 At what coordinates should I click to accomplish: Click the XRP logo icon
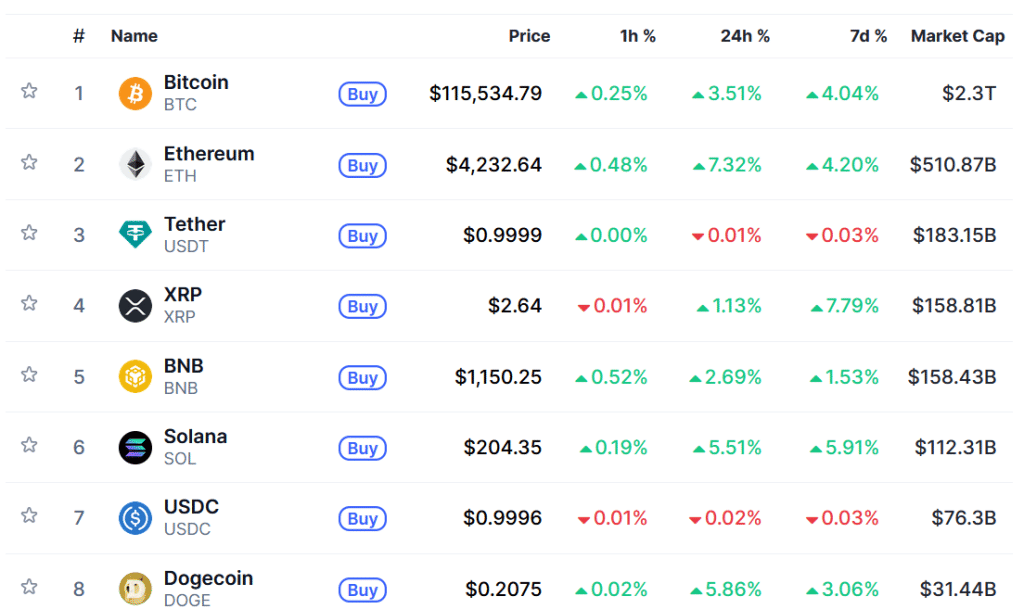135,306
